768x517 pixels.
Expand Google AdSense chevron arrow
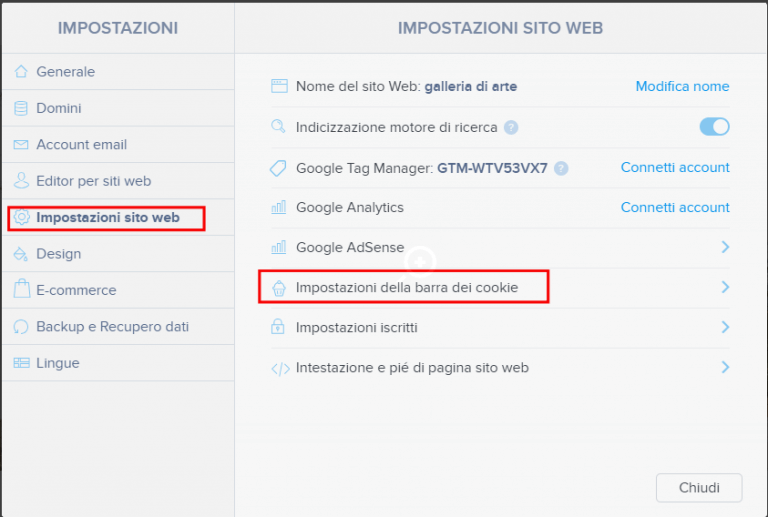[725, 247]
